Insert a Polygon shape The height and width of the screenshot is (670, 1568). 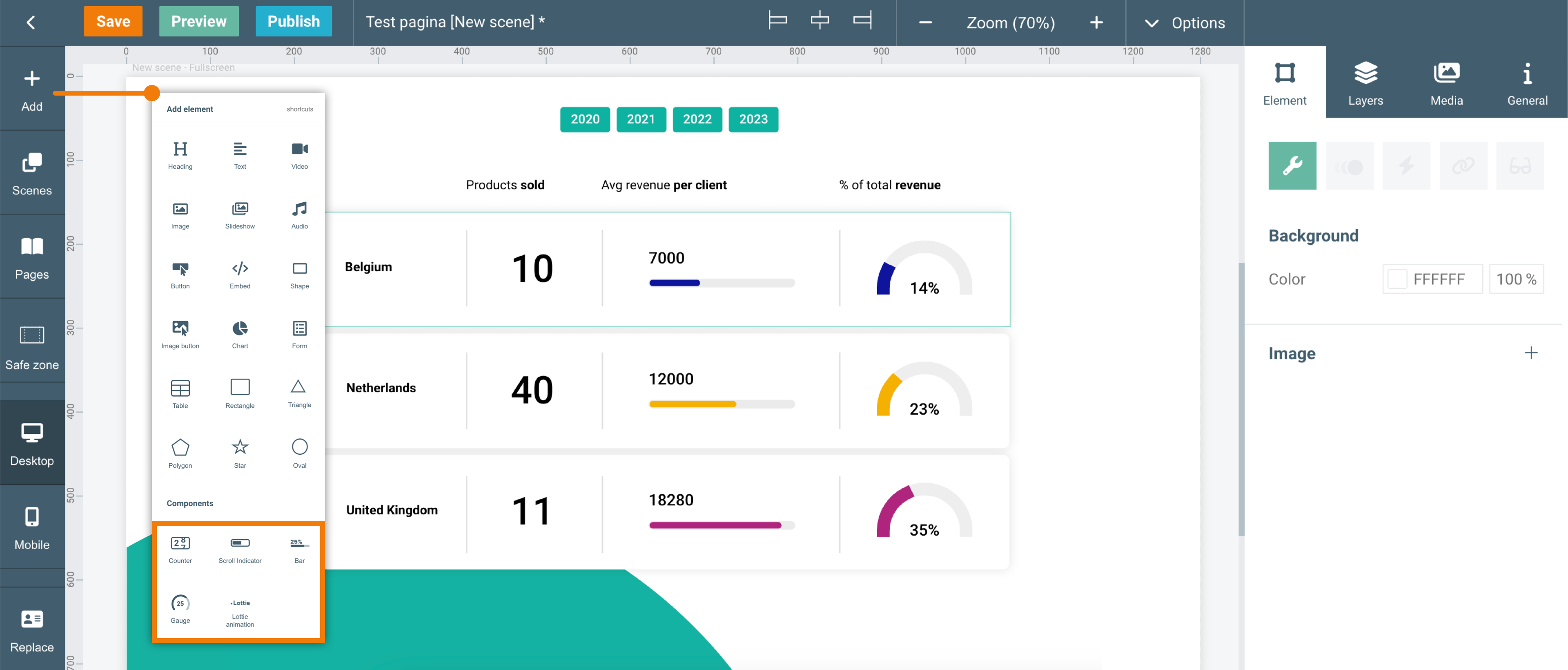pyautogui.click(x=180, y=454)
